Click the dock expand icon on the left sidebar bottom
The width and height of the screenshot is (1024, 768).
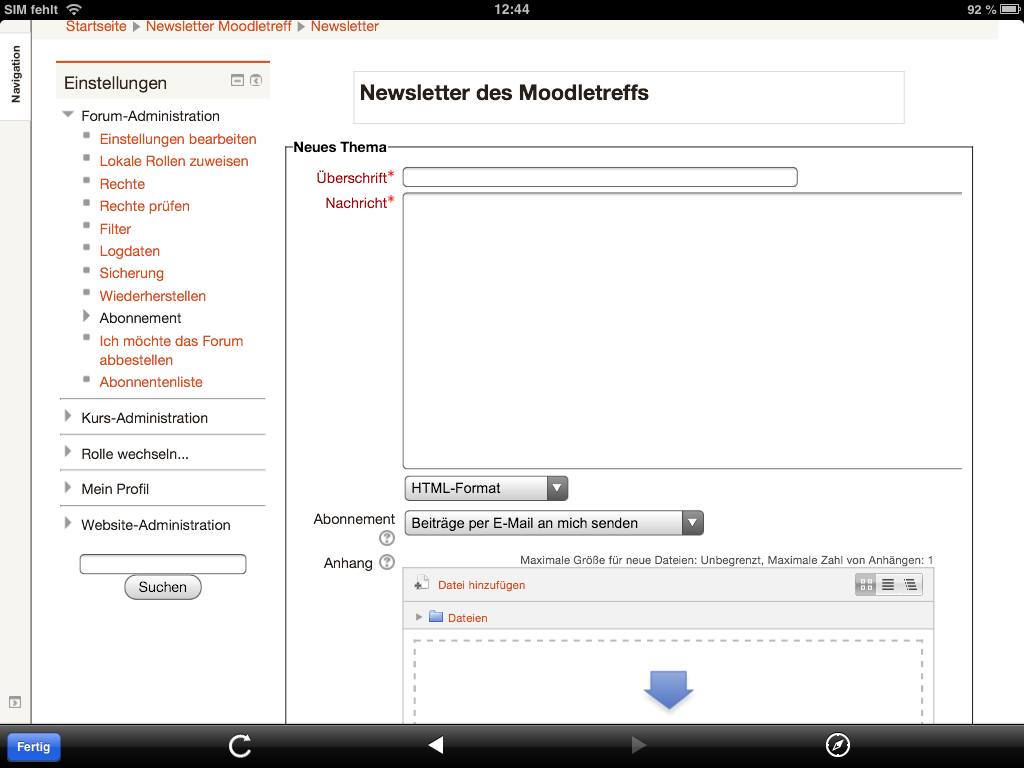coord(15,703)
